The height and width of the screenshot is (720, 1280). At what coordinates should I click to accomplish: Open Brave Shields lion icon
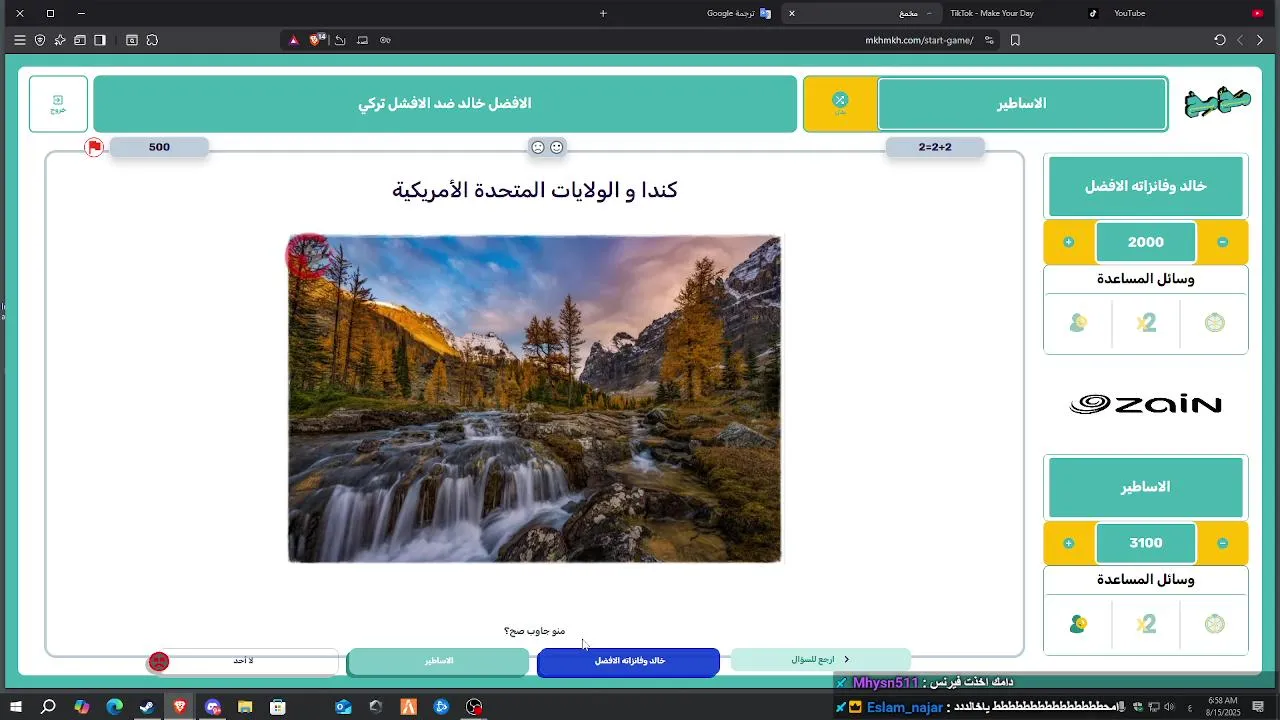pos(317,40)
